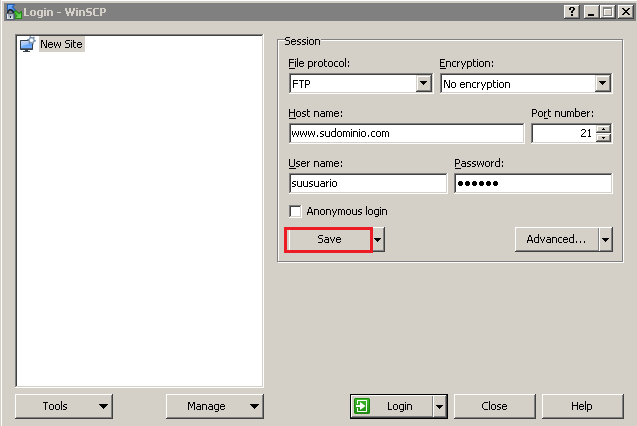The height and width of the screenshot is (426, 637).
Task: Open the Manage menu button
Action: point(215,406)
